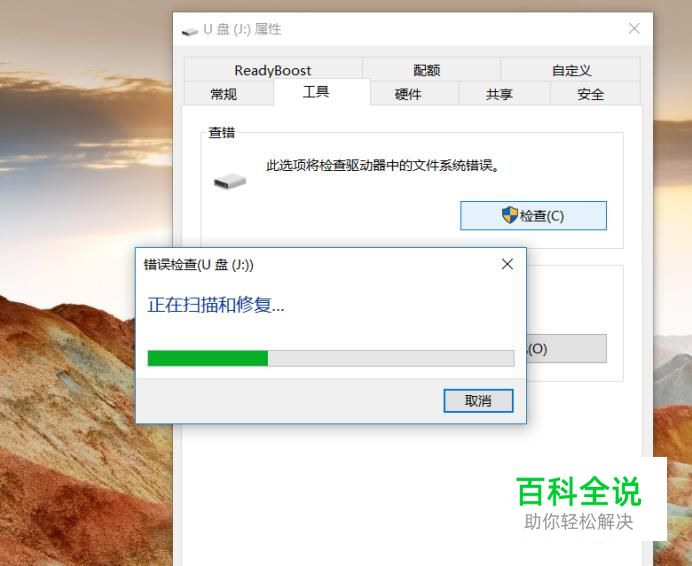Click the 百科全说 watermark logo

click(579, 491)
